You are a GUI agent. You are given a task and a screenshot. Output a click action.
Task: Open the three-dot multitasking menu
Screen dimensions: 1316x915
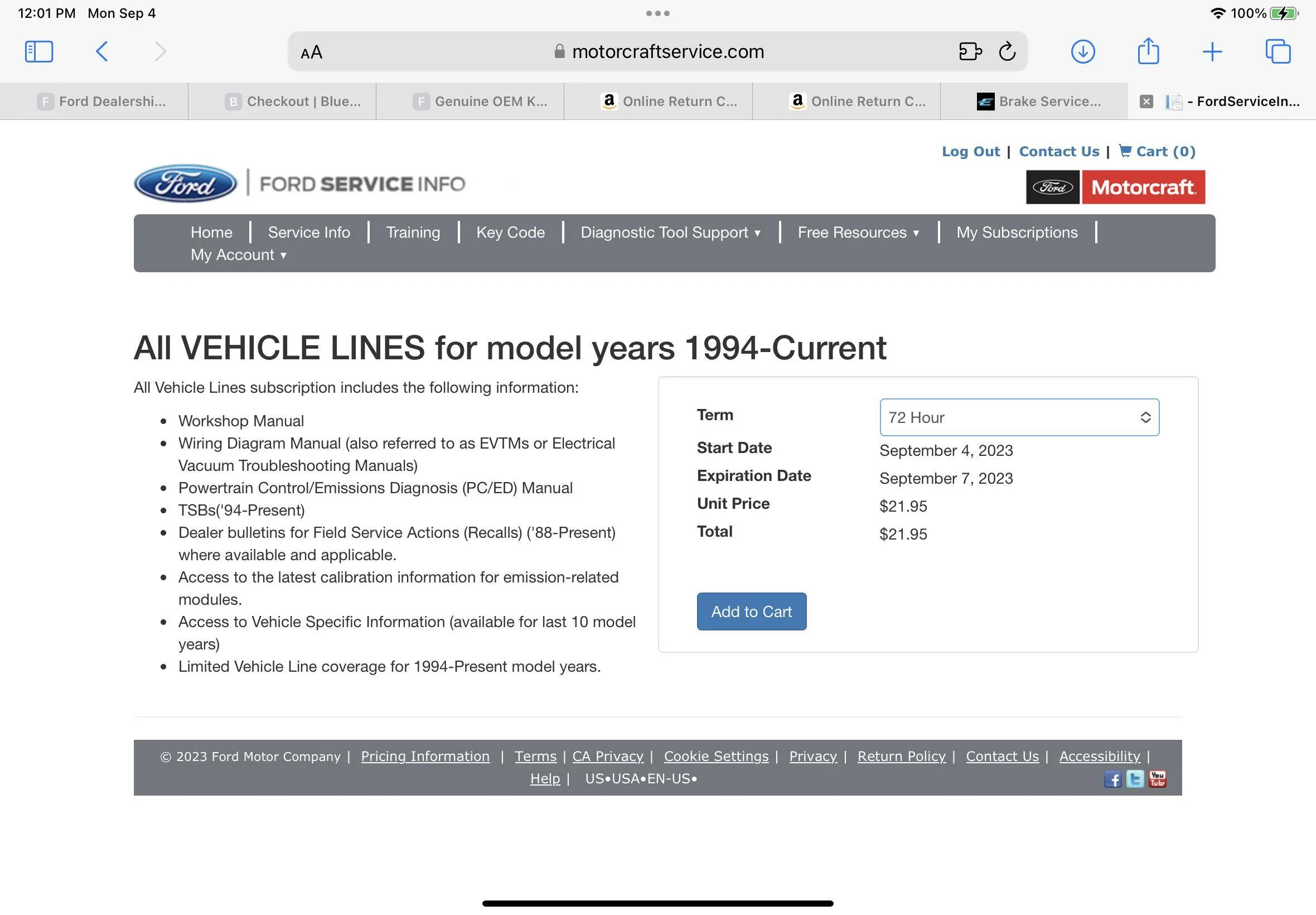coord(657,13)
